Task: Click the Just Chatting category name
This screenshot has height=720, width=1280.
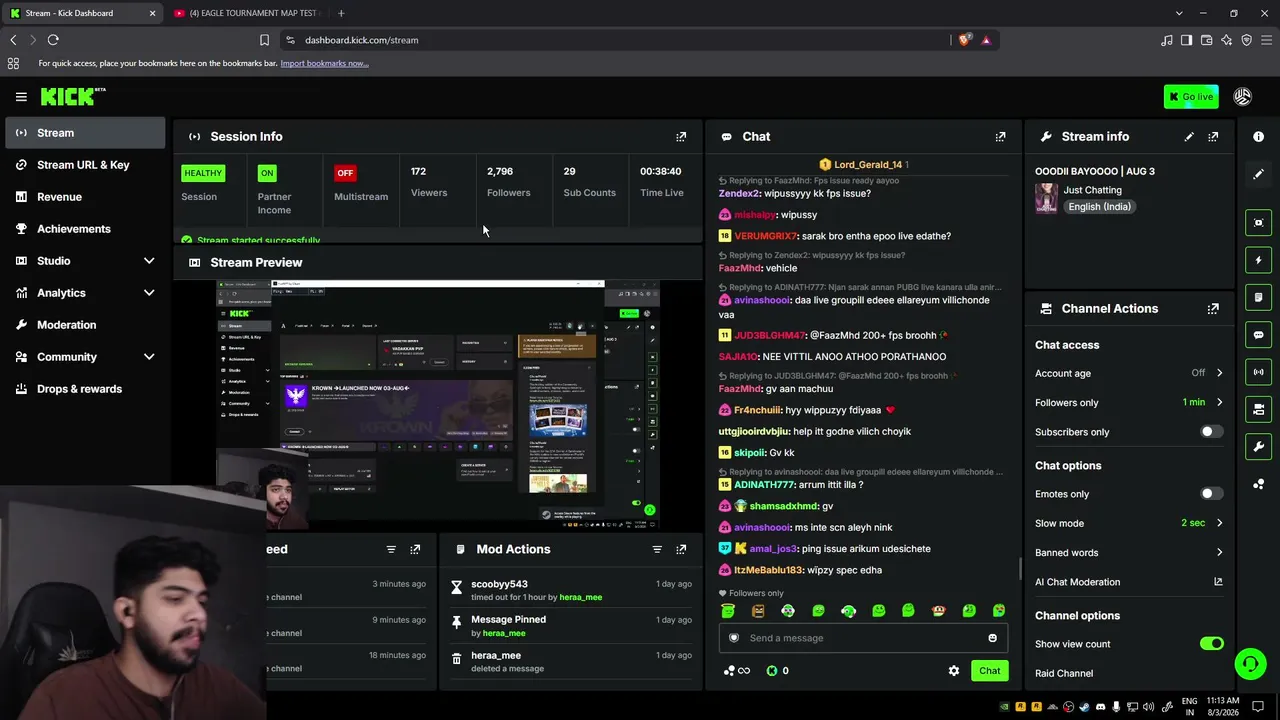Action: pyautogui.click(x=1092, y=190)
